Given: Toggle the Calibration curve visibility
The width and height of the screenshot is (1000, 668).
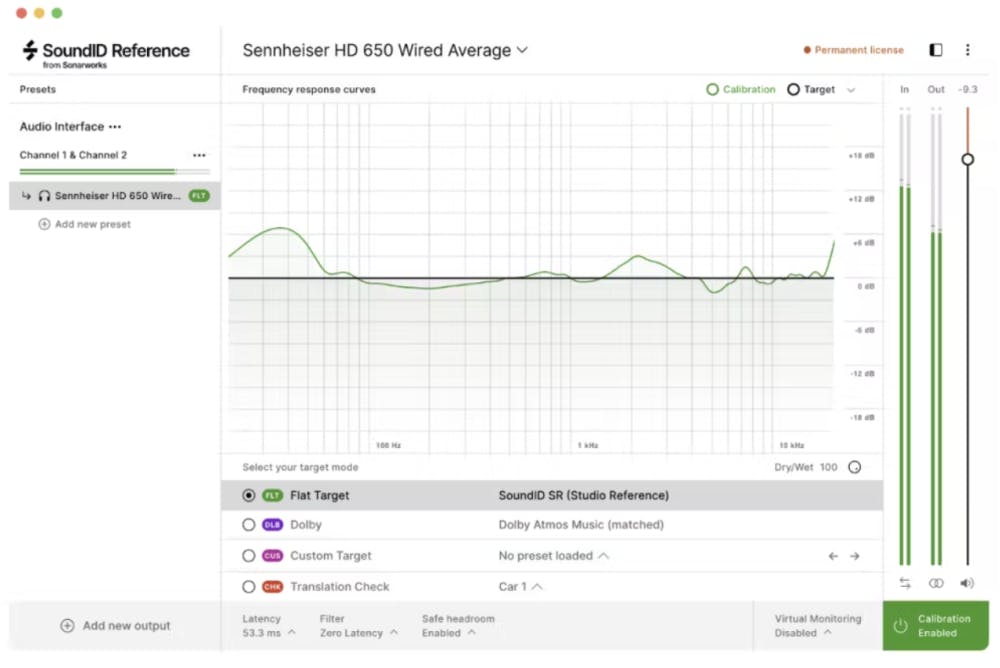Looking at the screenshot, I should (x=741, y=90).
